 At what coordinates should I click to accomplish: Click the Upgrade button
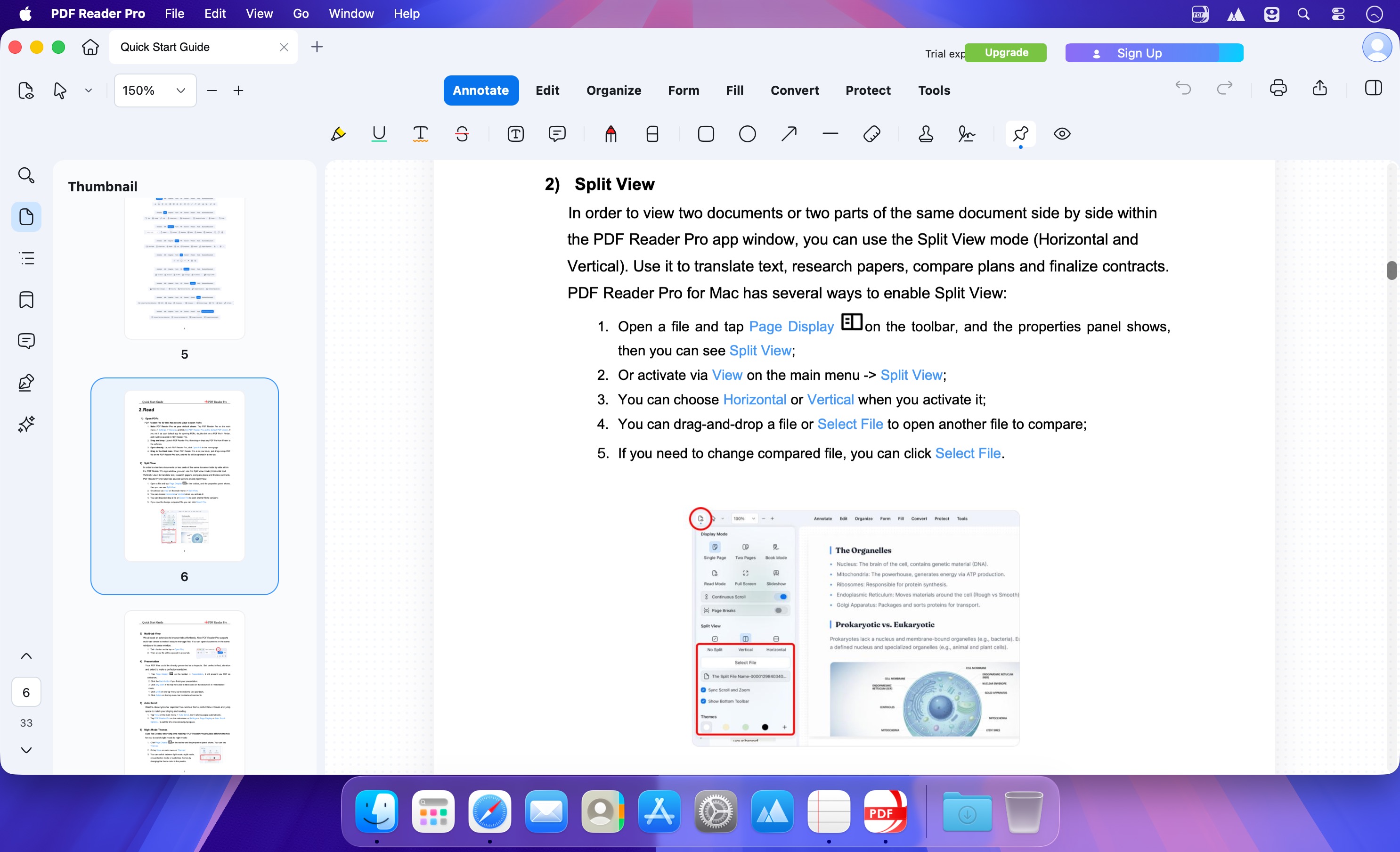click(1006, 53)
